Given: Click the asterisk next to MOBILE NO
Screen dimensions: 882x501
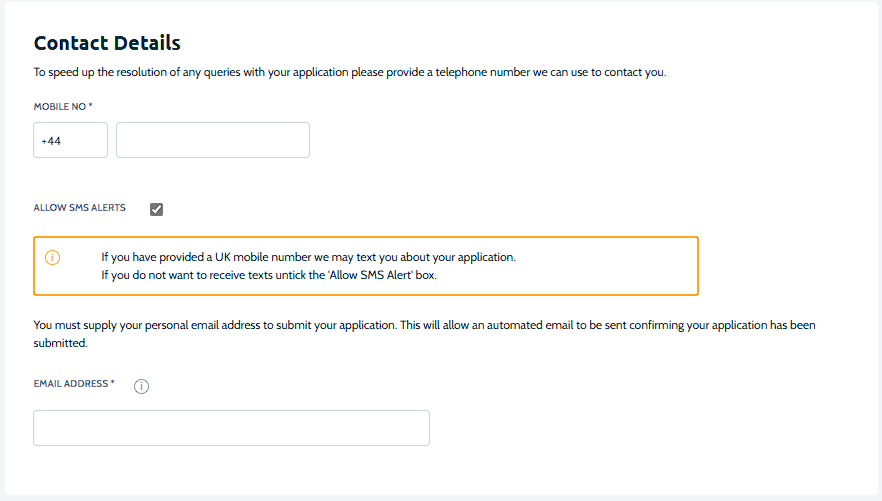Looking at the screenshot, I should (x=90, y=105).
